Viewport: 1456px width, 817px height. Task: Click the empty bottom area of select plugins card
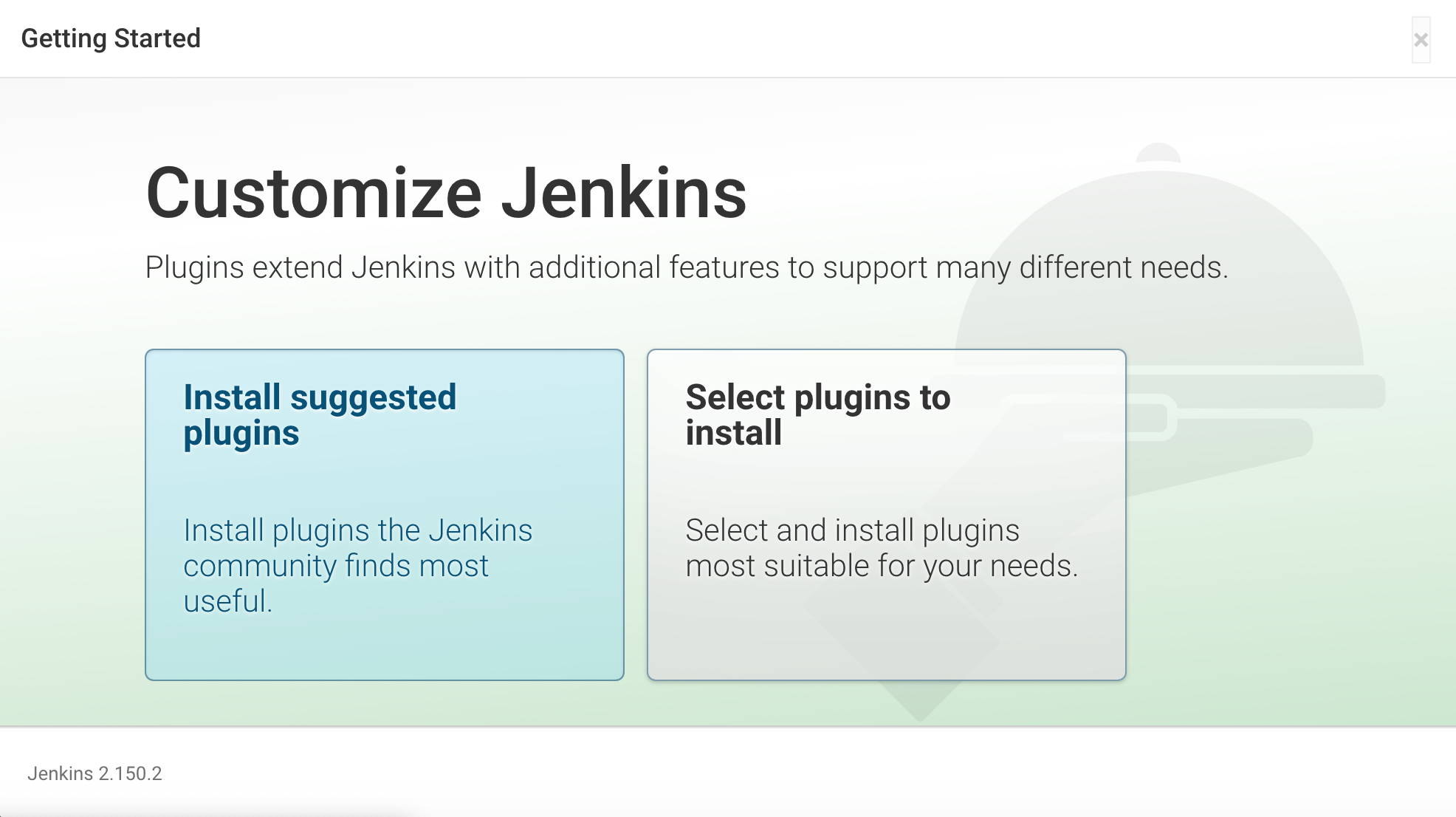click(x=886, y=635)
